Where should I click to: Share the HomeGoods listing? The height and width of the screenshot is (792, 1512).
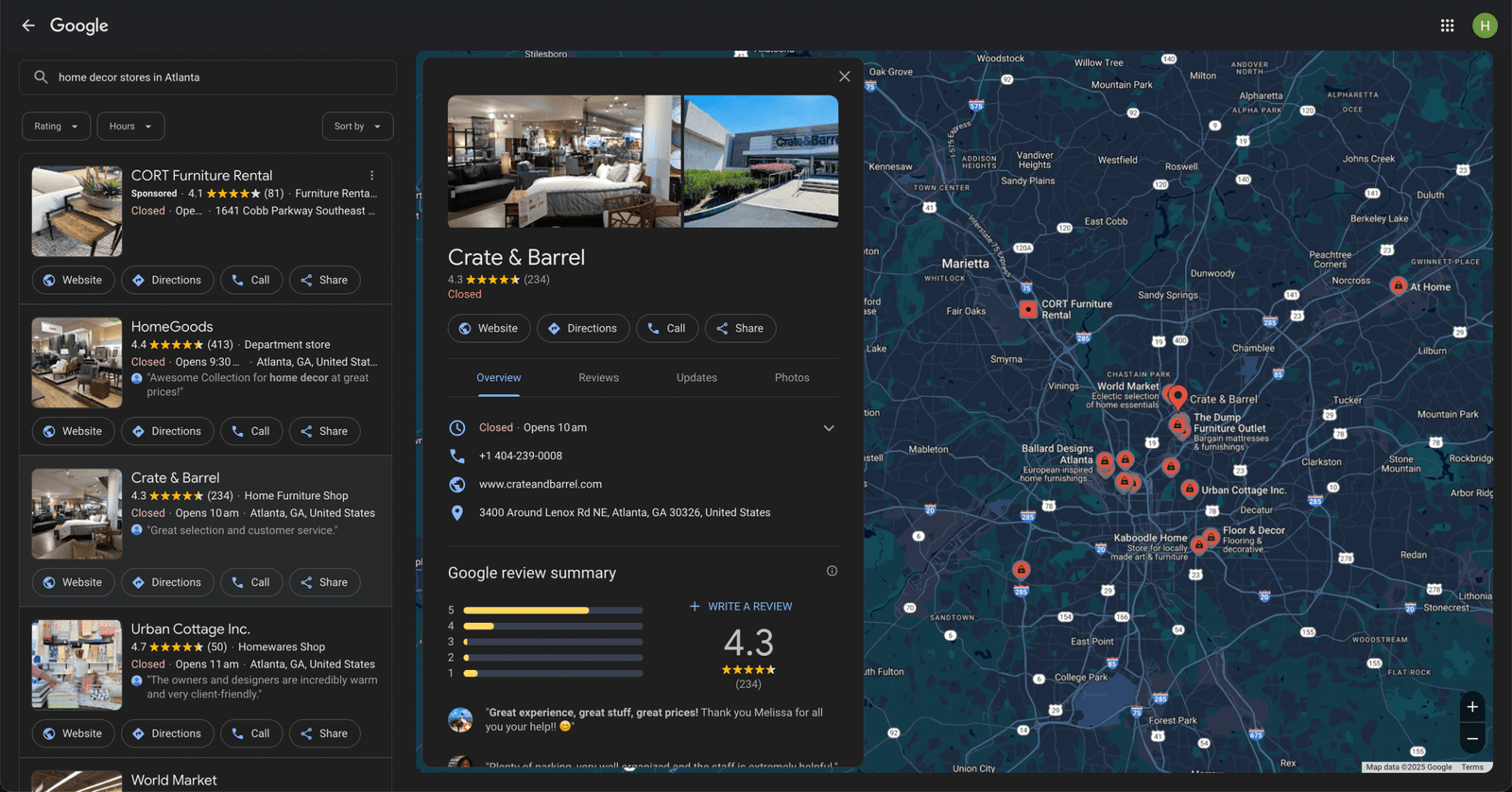click(x=324, y=431)
